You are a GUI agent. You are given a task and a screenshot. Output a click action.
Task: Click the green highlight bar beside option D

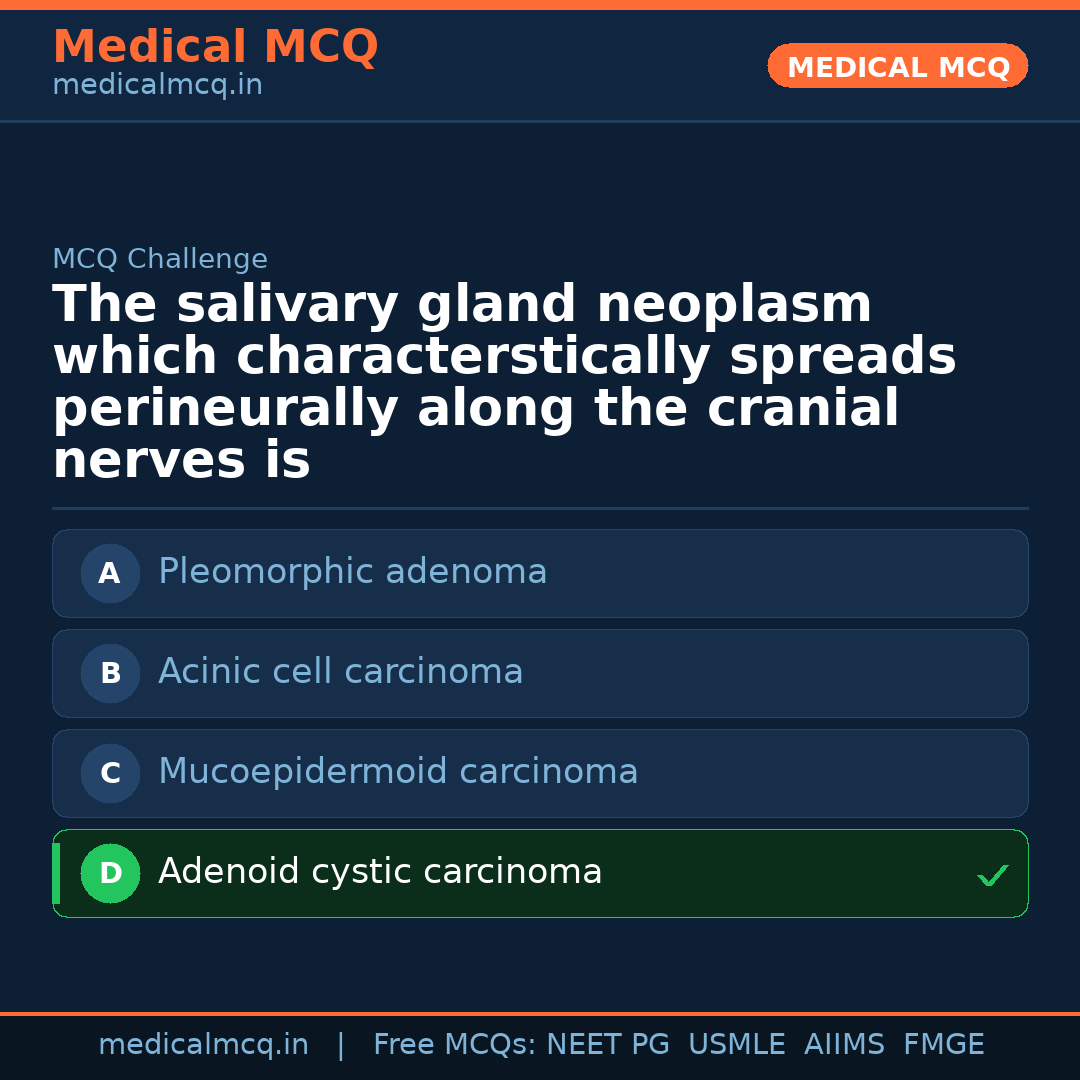[55, 873]
